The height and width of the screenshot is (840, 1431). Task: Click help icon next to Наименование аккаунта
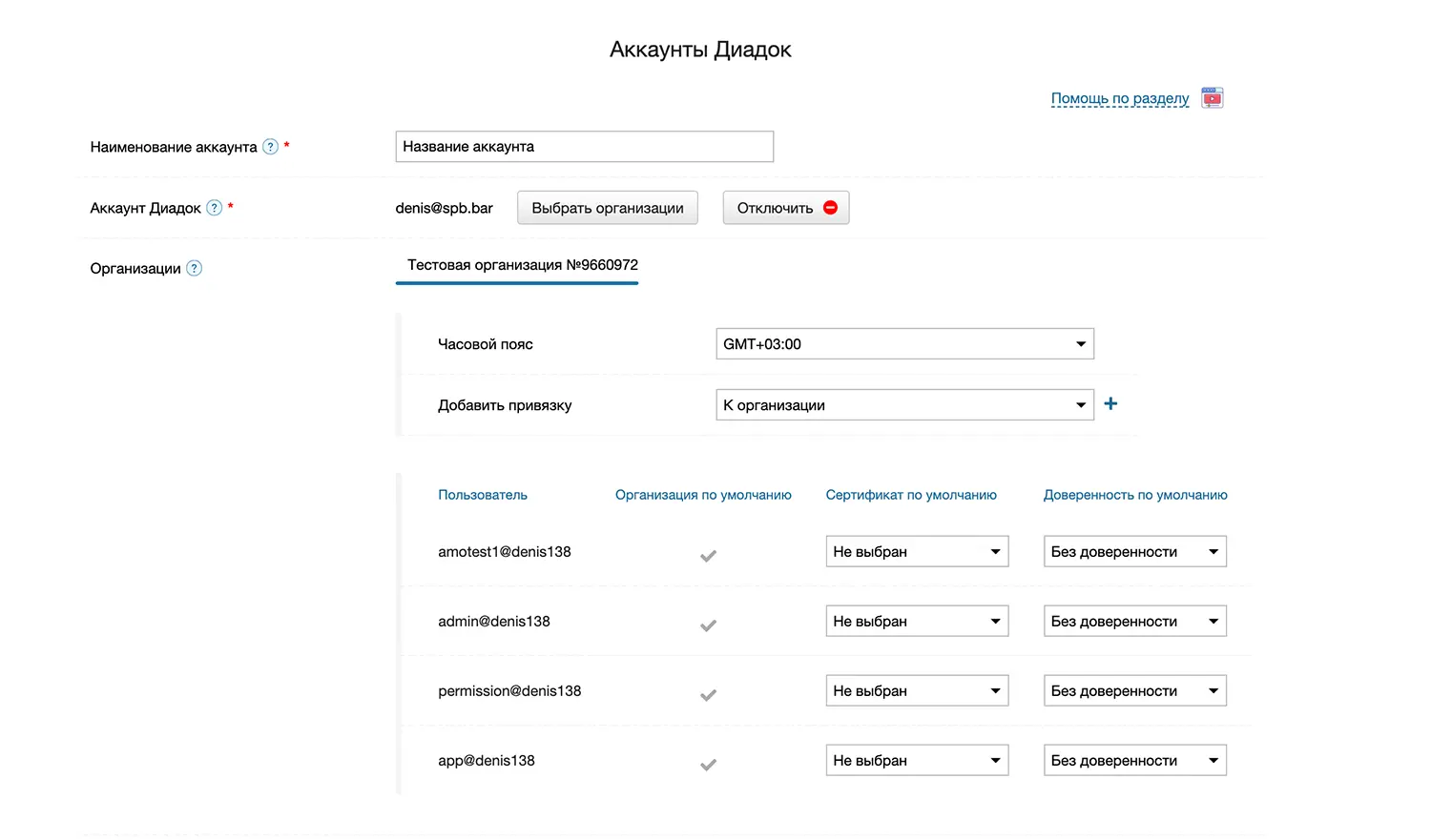tap(271, 147)
